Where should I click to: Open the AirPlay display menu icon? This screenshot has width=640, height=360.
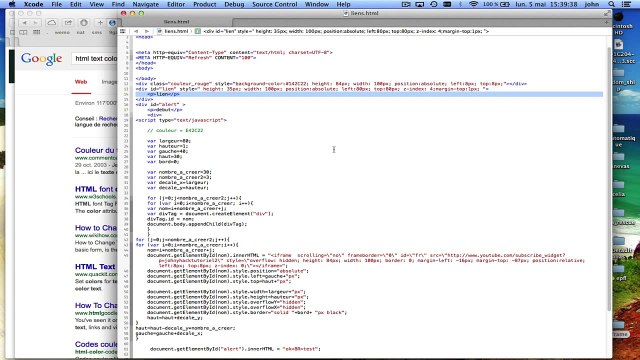420,4
